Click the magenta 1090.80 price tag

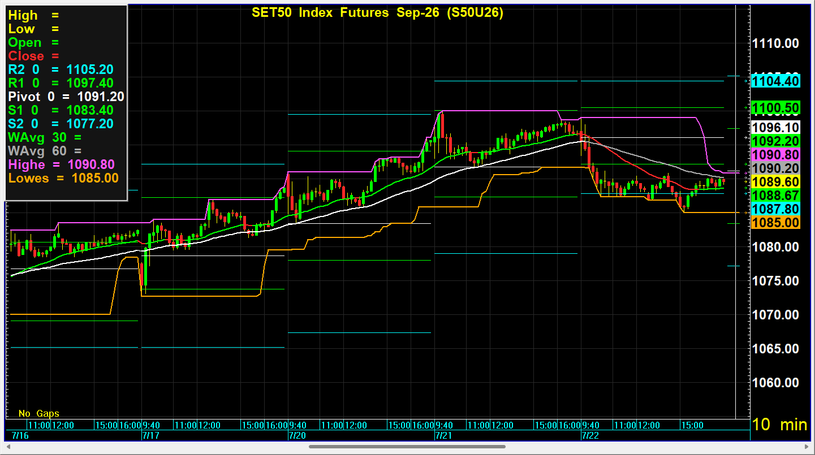[775, 155]
